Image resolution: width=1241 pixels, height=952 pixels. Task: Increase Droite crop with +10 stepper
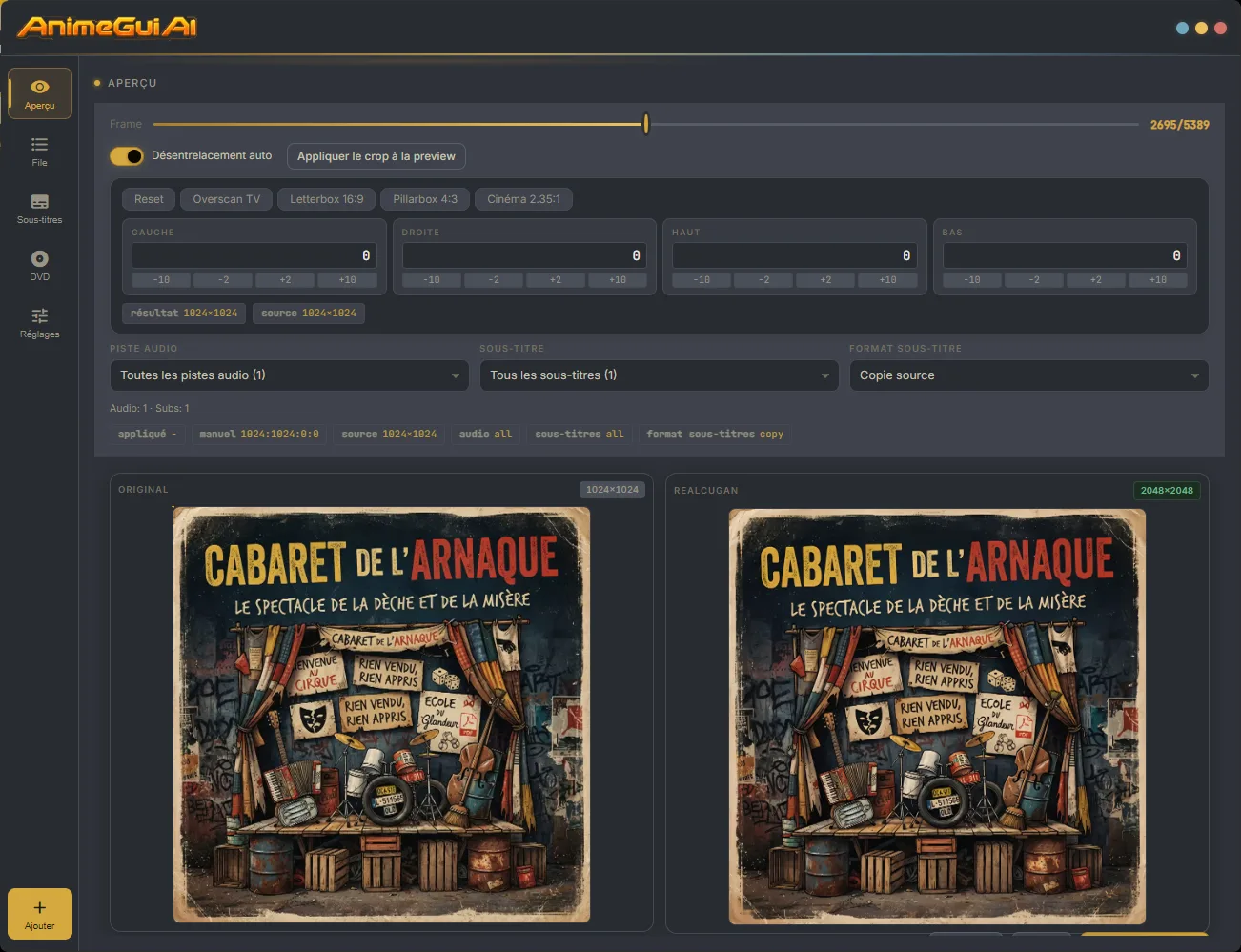(618, 280)
